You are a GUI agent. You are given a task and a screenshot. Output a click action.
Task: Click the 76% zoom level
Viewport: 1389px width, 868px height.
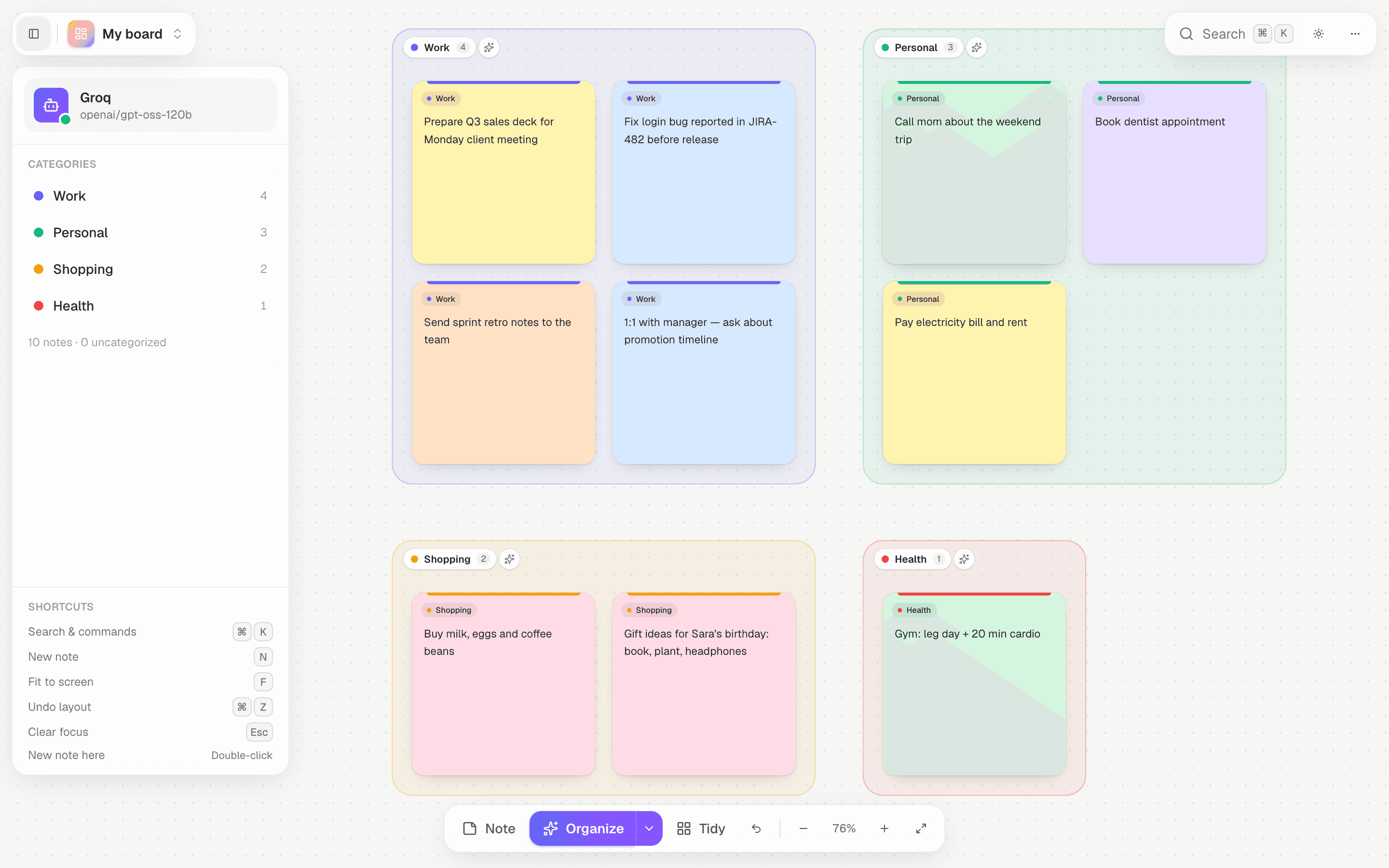pyautogui.click(x=844, y=828)
